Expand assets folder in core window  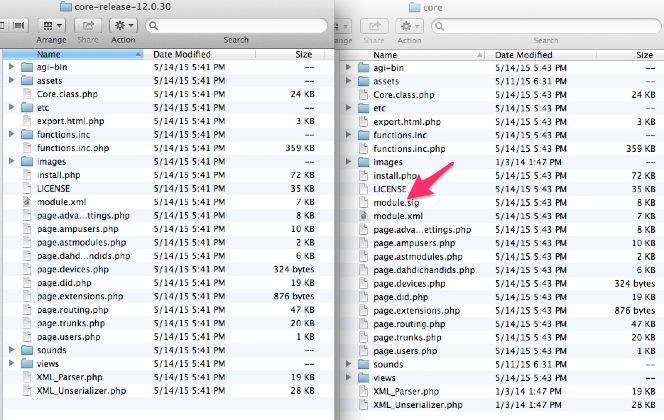pos(348,80)
